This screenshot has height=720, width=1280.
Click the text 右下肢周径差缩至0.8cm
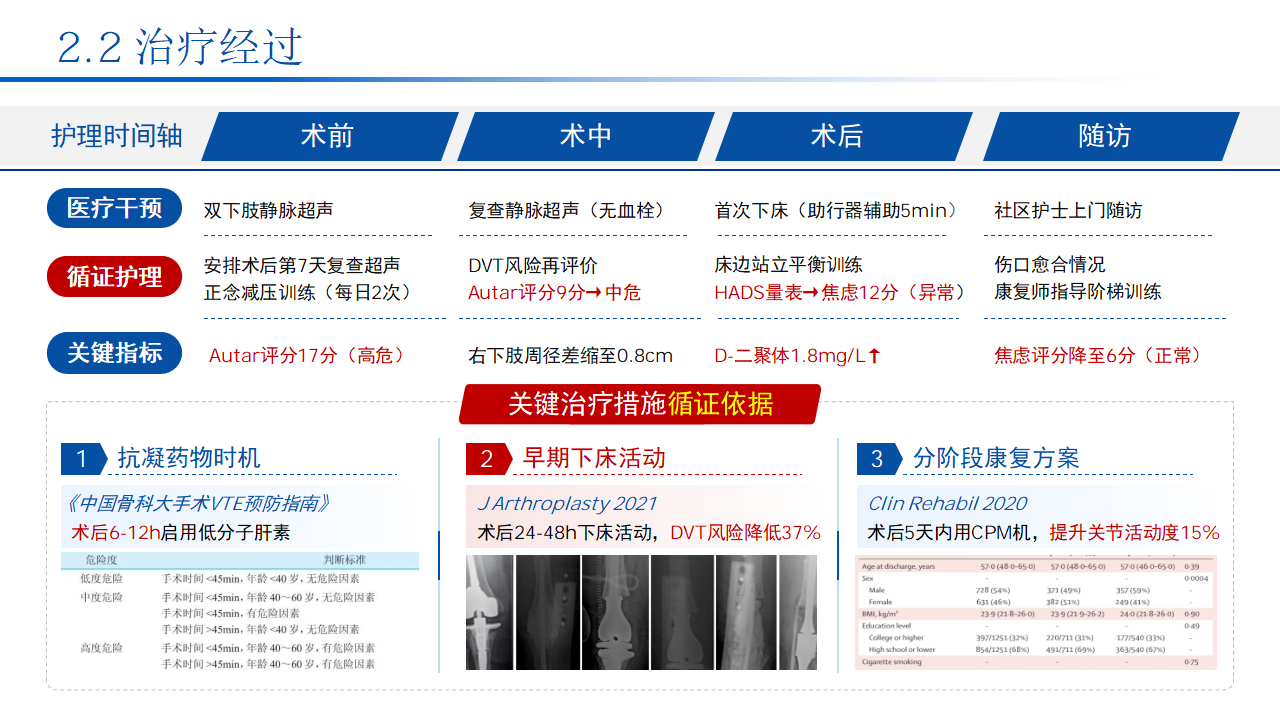[570, 355]
